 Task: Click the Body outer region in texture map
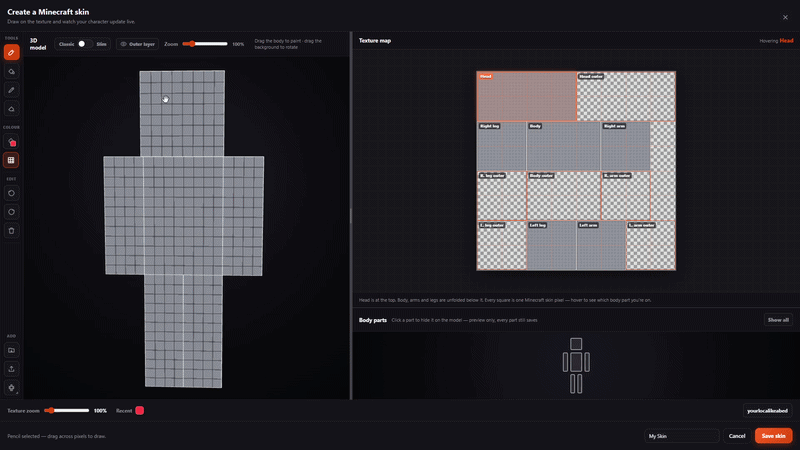click(x=563, y=195)
